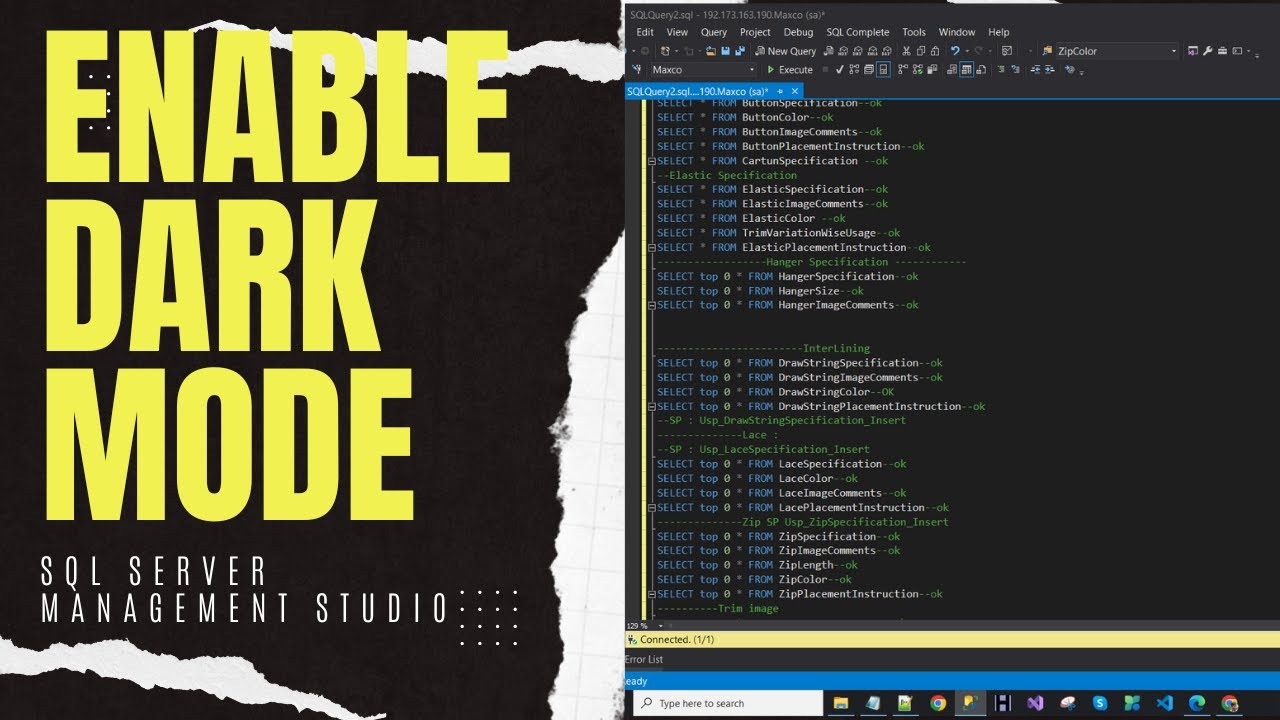1280x720 pixels.
Task: Click the Save All toolbar icon
Action: coord(740,51)
